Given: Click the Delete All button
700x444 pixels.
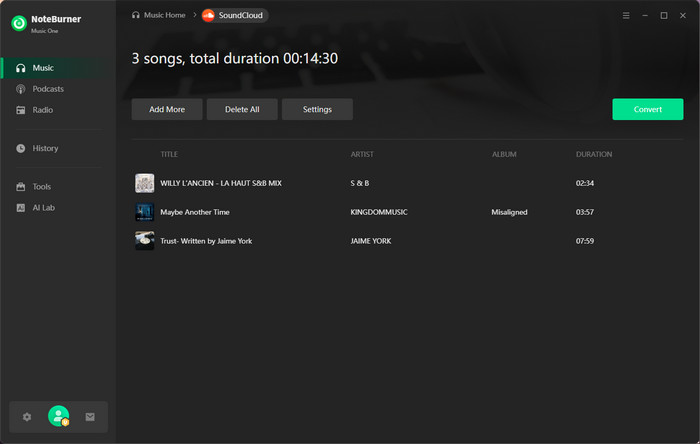Looking at the screenshot, I should [x=242, y=109].
